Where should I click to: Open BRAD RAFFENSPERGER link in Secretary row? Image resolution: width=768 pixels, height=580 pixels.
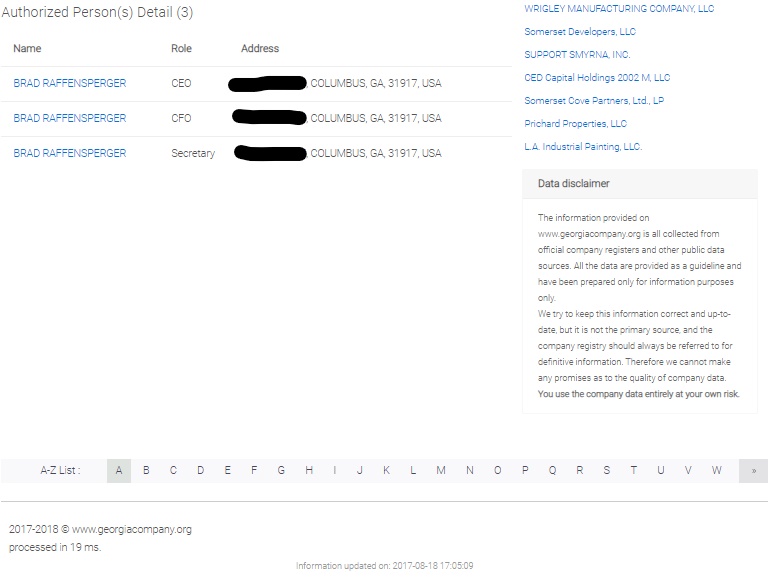(x=70, y=153)
